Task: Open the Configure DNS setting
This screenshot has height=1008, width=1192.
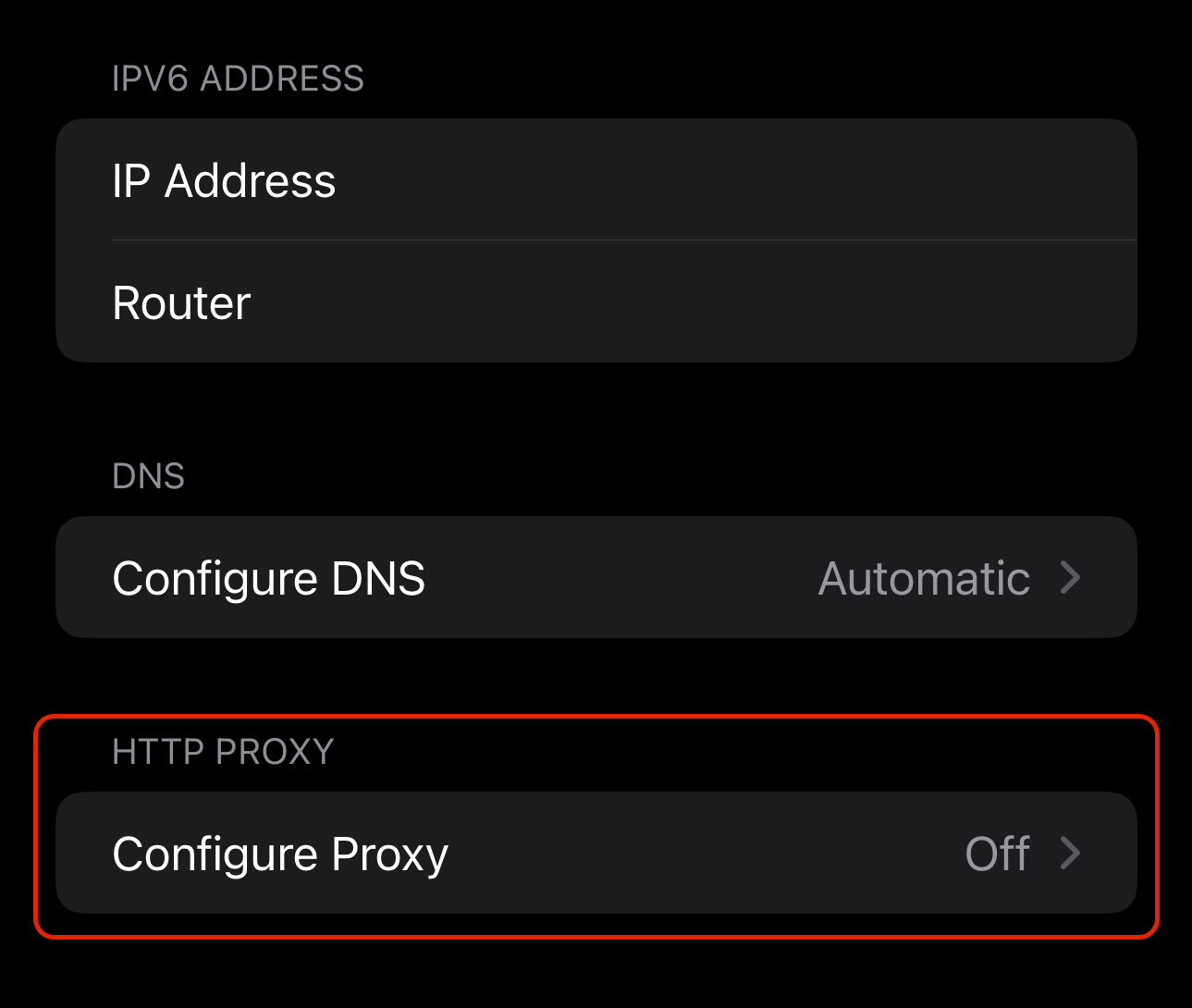Action: click(268, 579)
